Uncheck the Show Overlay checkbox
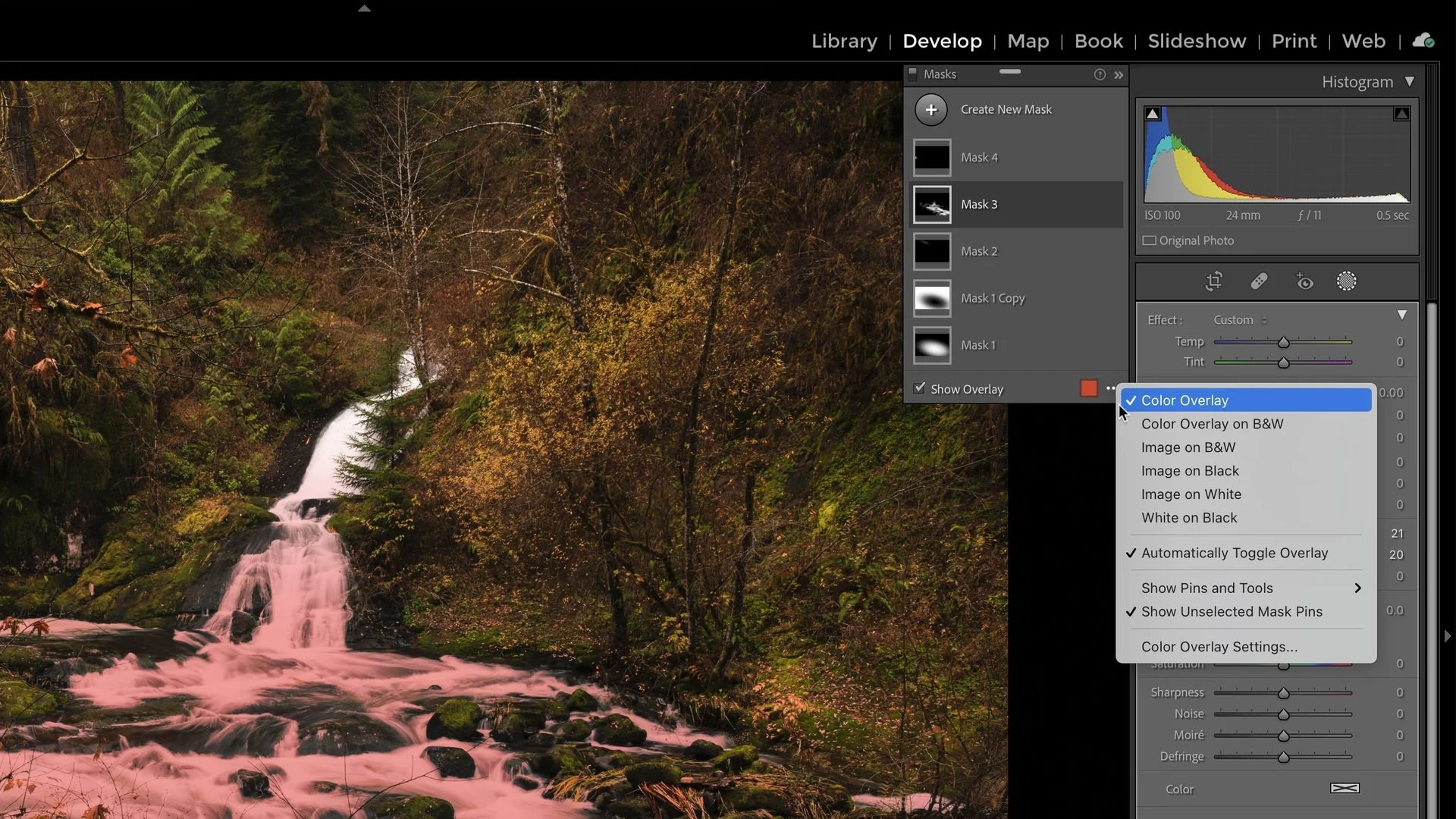 [920, 388]
